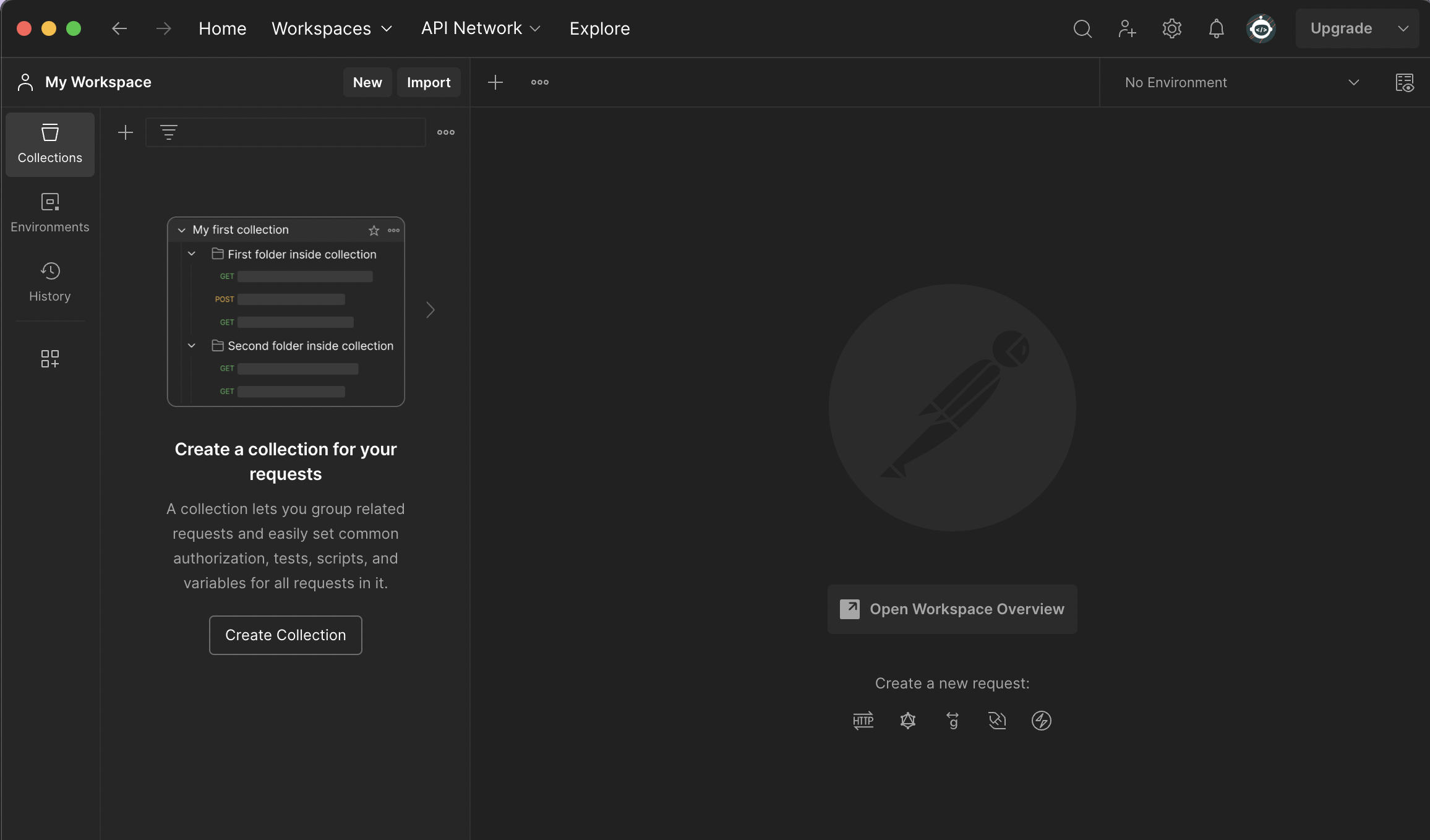Open the API Network dropdown

coord(481,28)
